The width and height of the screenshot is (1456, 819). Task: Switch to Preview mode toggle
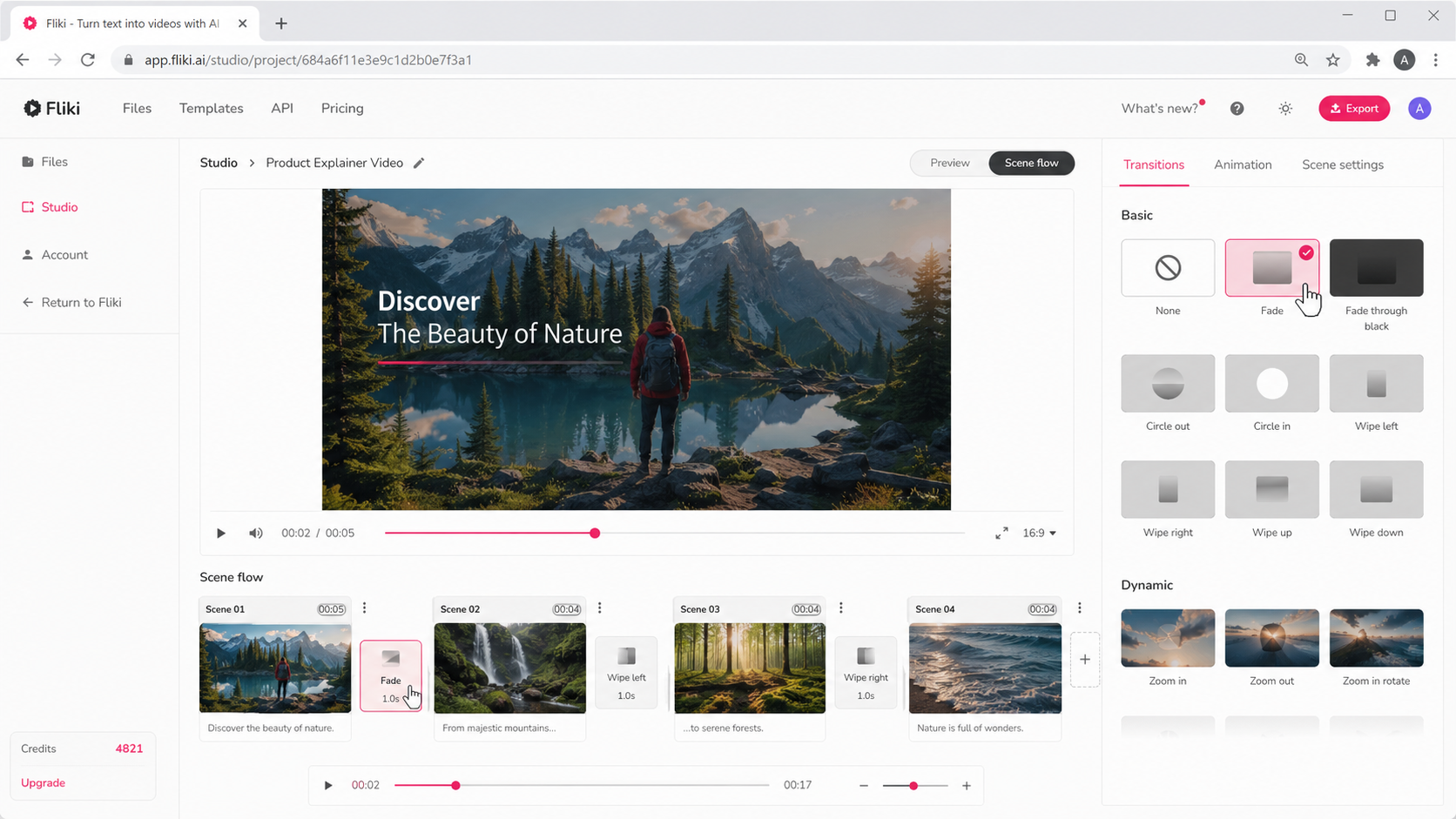(949, 163)
